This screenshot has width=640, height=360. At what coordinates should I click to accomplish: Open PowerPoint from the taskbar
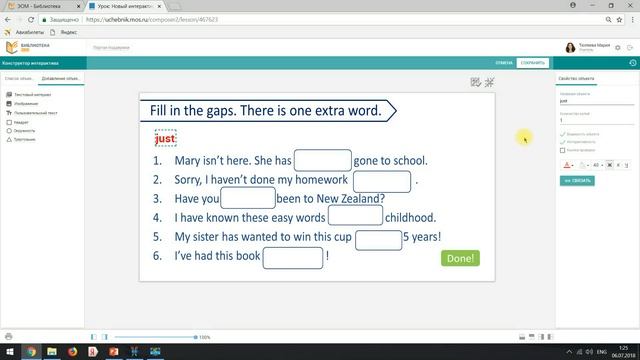coord(113,351)
